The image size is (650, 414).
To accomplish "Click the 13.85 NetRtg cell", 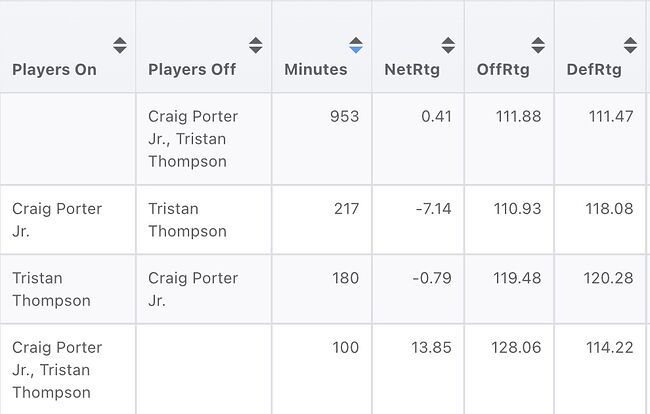I will (431, 348).
